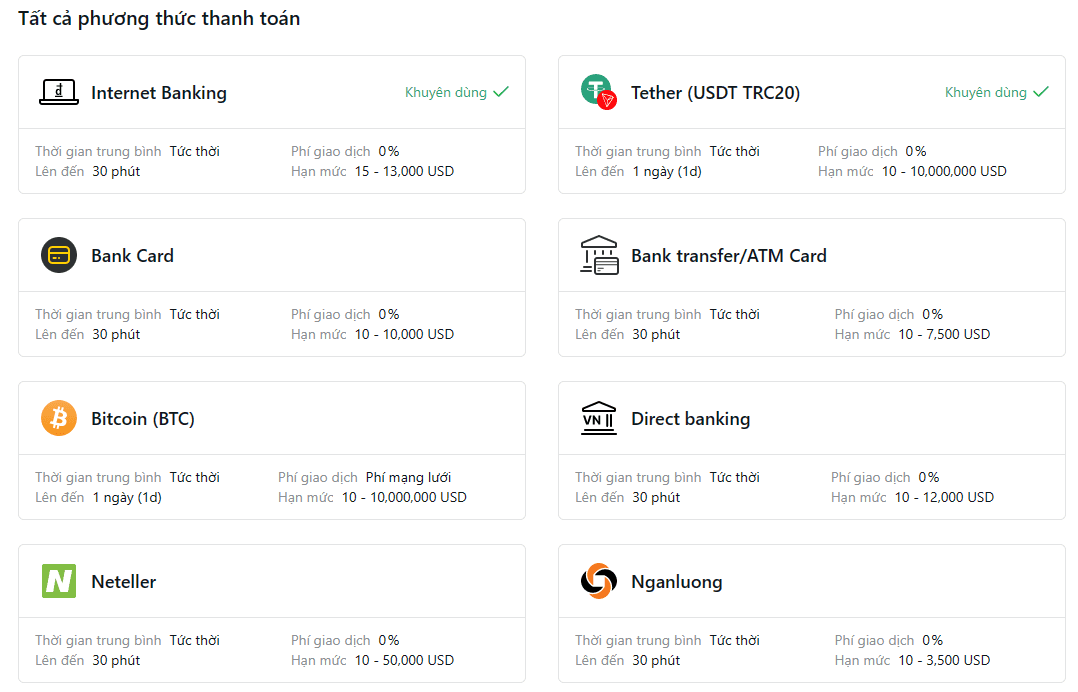Click '0%' fee on the Neteller card

388,640
